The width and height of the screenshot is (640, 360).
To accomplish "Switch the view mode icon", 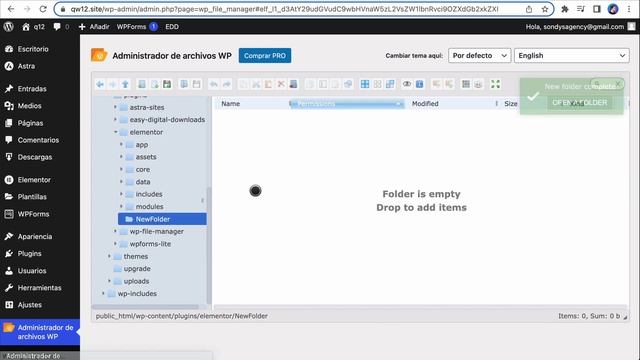I will (466, 84).
